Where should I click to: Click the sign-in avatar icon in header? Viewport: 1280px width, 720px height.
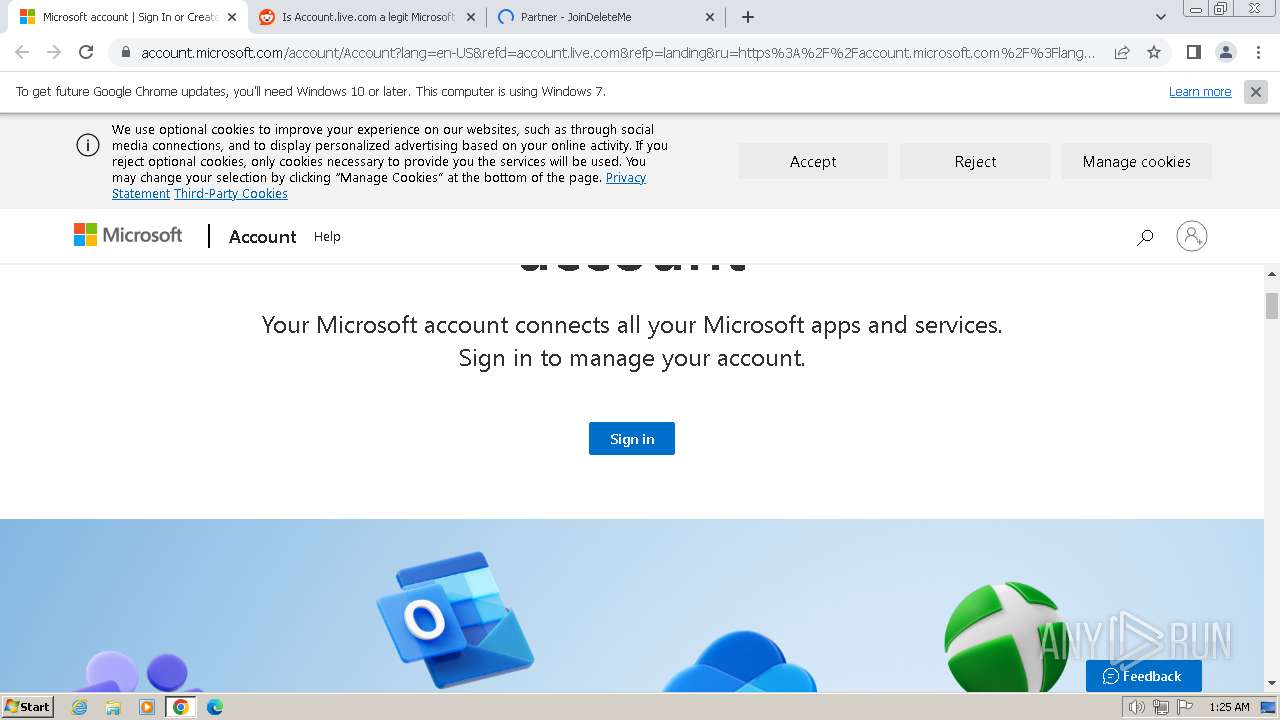tap(1192, 236)
